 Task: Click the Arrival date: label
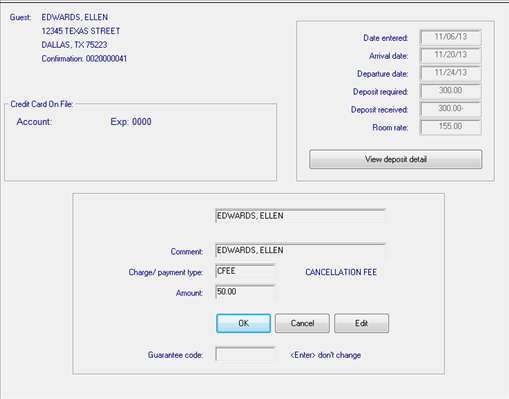point(388,56)
